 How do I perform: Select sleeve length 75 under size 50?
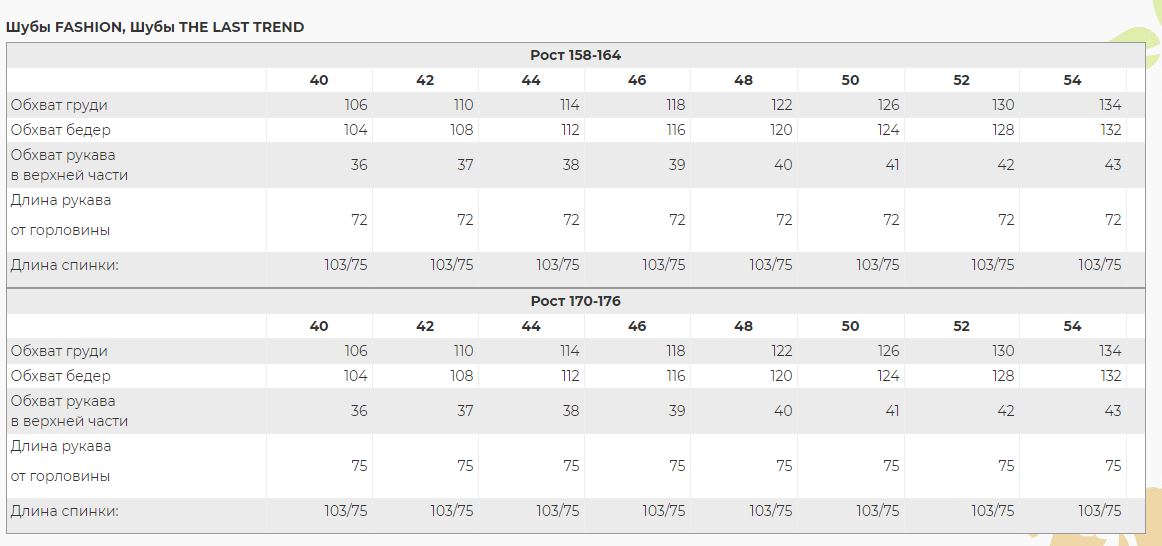(891, 466)
